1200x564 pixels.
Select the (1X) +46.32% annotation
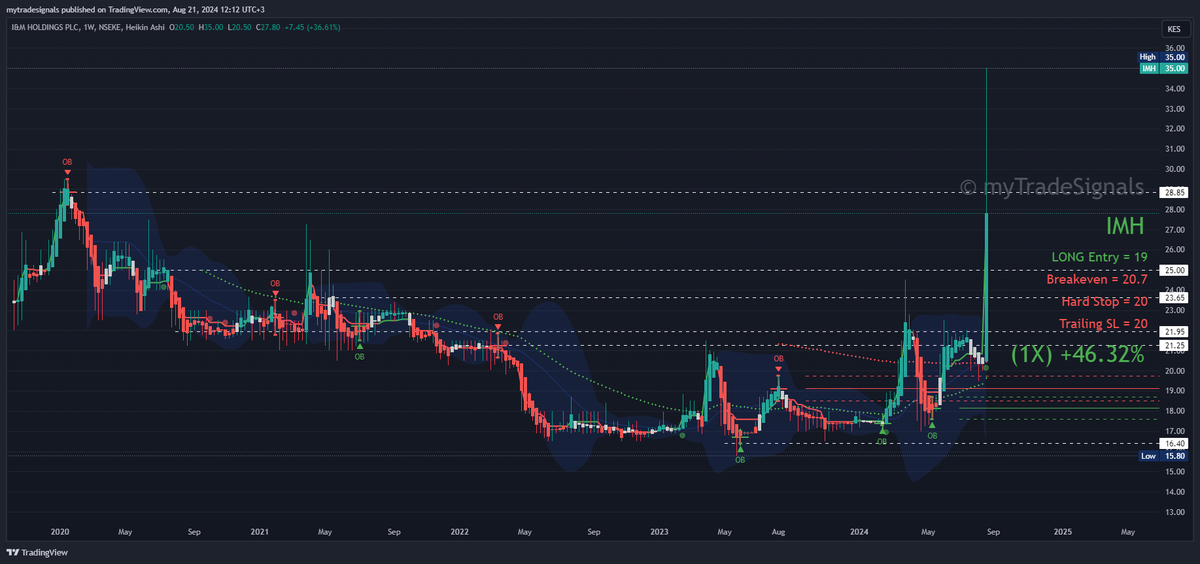(1078, 354)
